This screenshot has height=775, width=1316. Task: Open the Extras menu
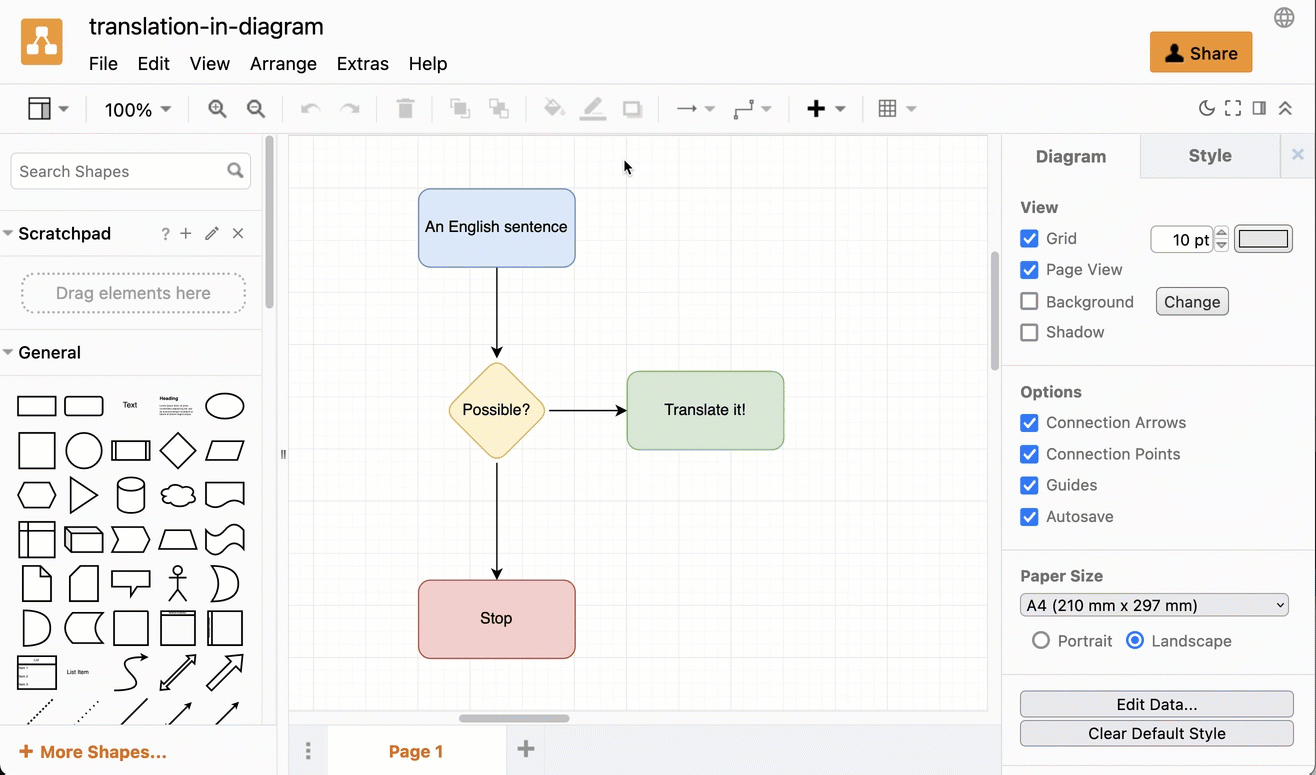pos(362,63)
